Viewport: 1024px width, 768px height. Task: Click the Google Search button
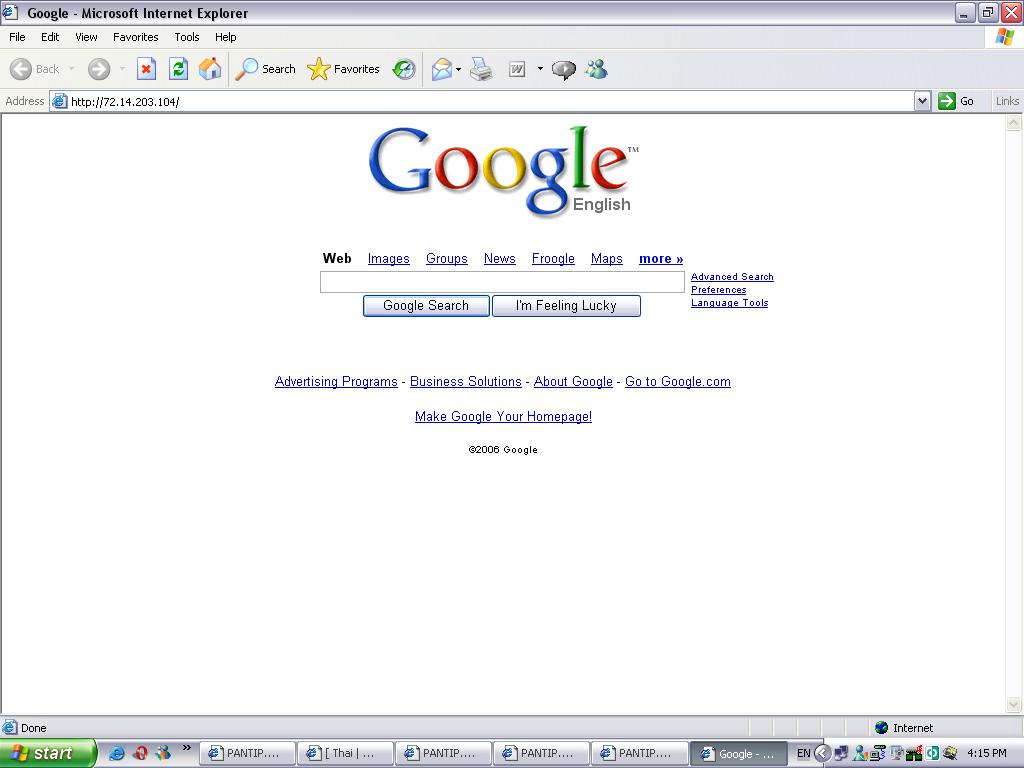(426, 306)
